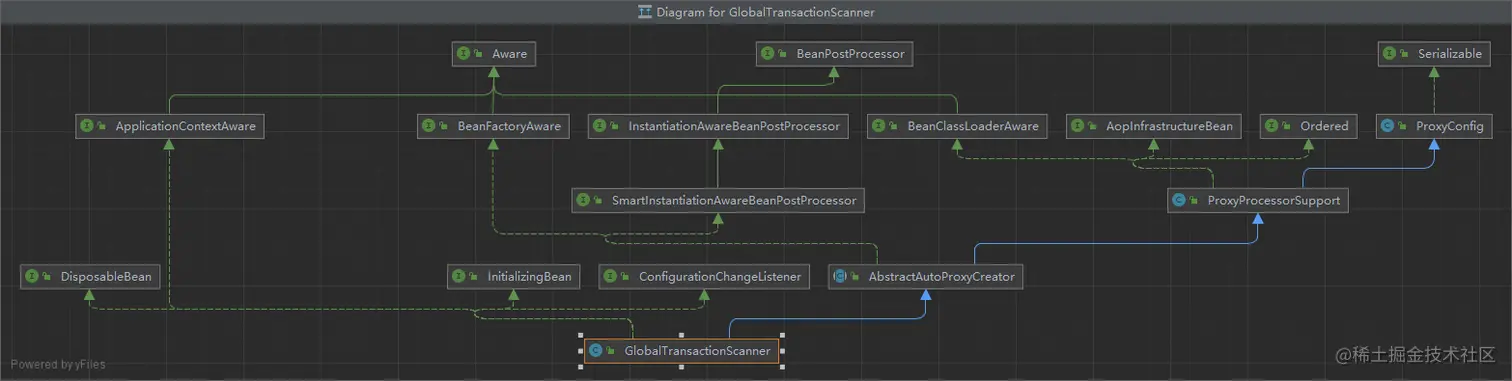Click the interface icon on Serializable node
The height and width of the screenshot is (381, 1512).
coord(1390,54)
